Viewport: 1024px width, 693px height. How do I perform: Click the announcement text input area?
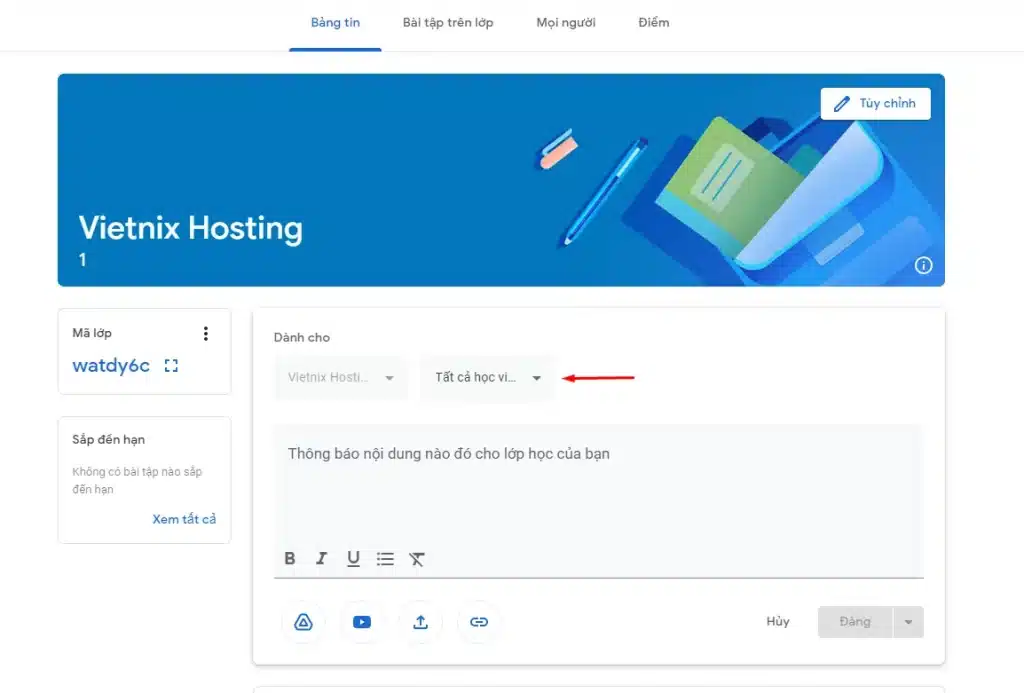pos(598,480)
